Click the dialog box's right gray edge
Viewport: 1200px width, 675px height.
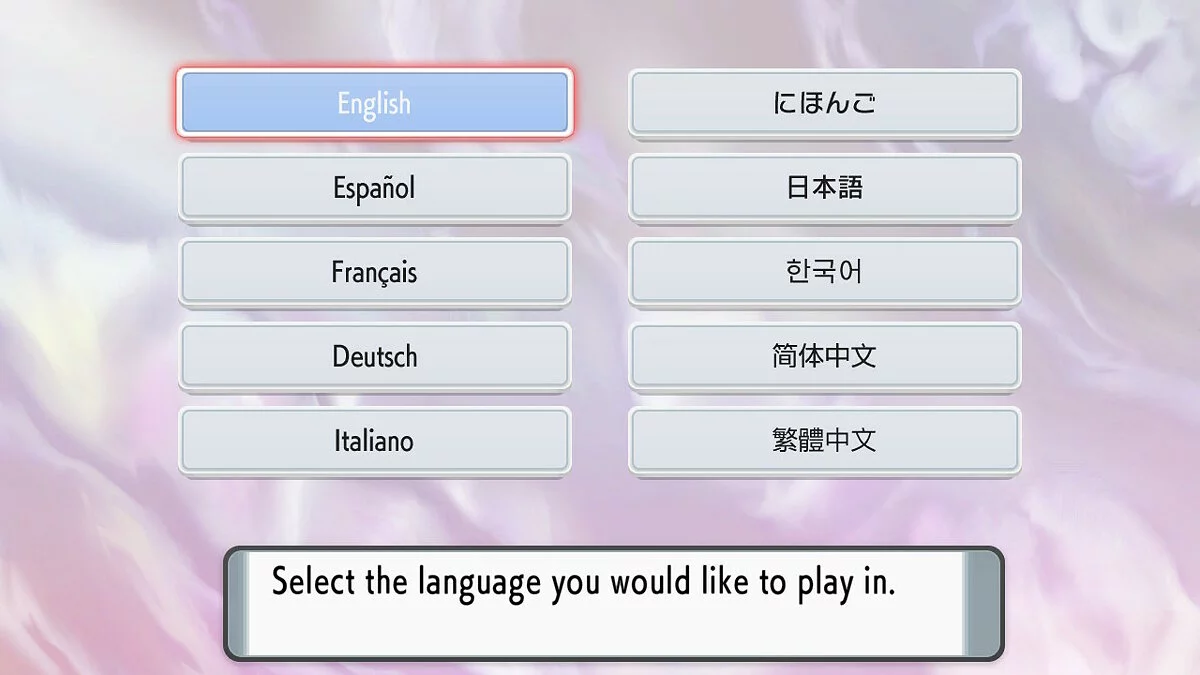tap(980, 603)
